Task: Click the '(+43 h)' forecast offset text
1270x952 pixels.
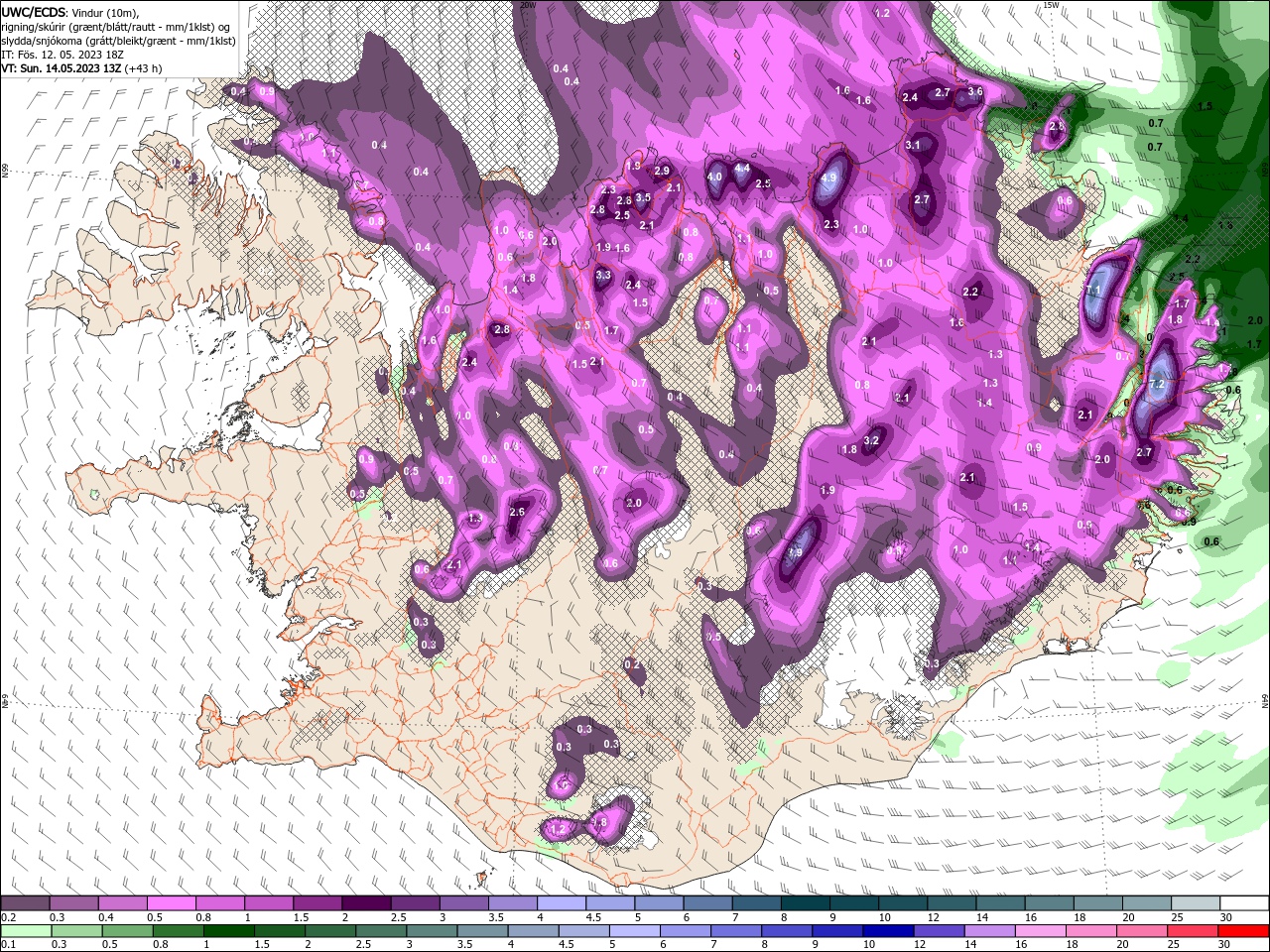Action: (x=144, y=68)
